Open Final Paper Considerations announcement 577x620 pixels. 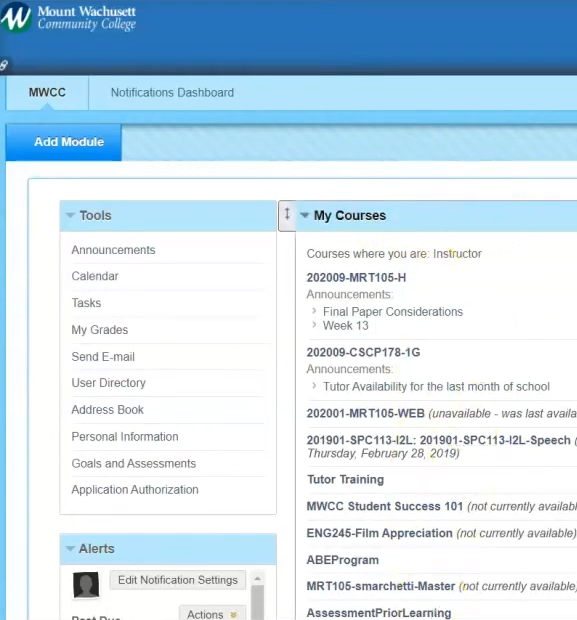[x=393, y=312]
